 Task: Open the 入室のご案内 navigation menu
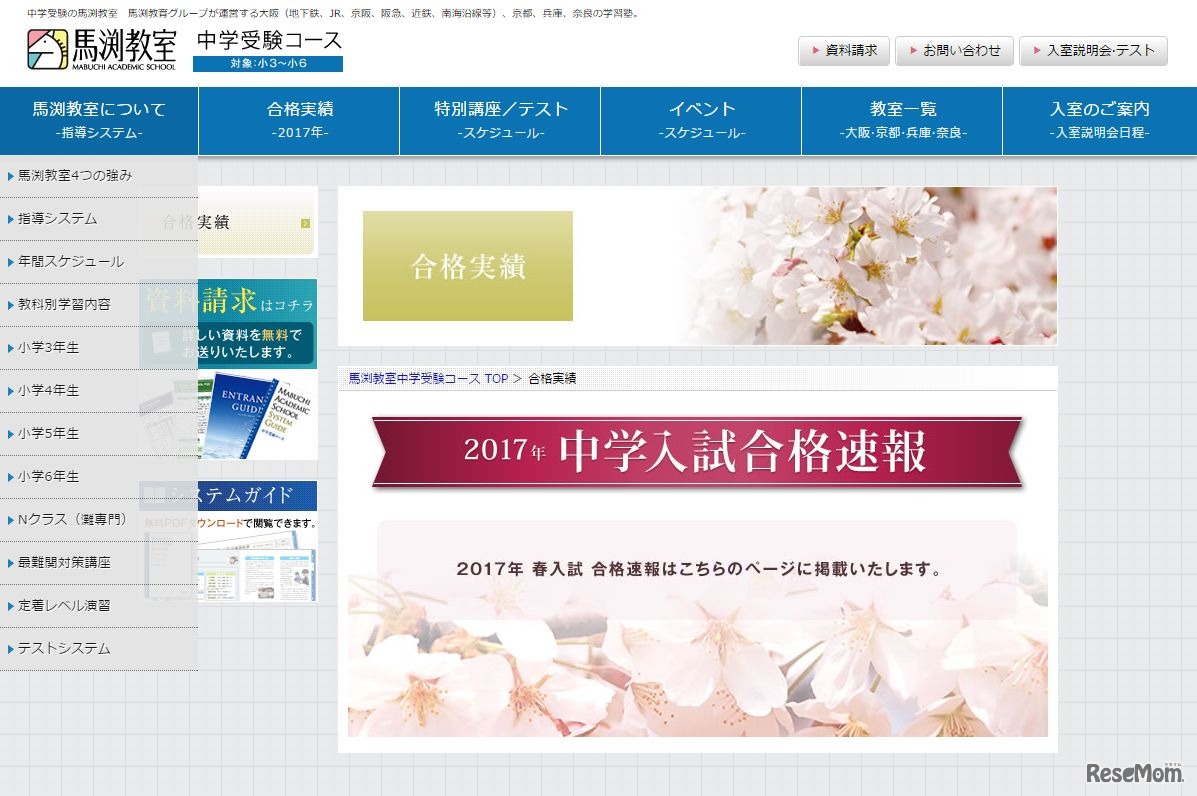click(1100, 120)
